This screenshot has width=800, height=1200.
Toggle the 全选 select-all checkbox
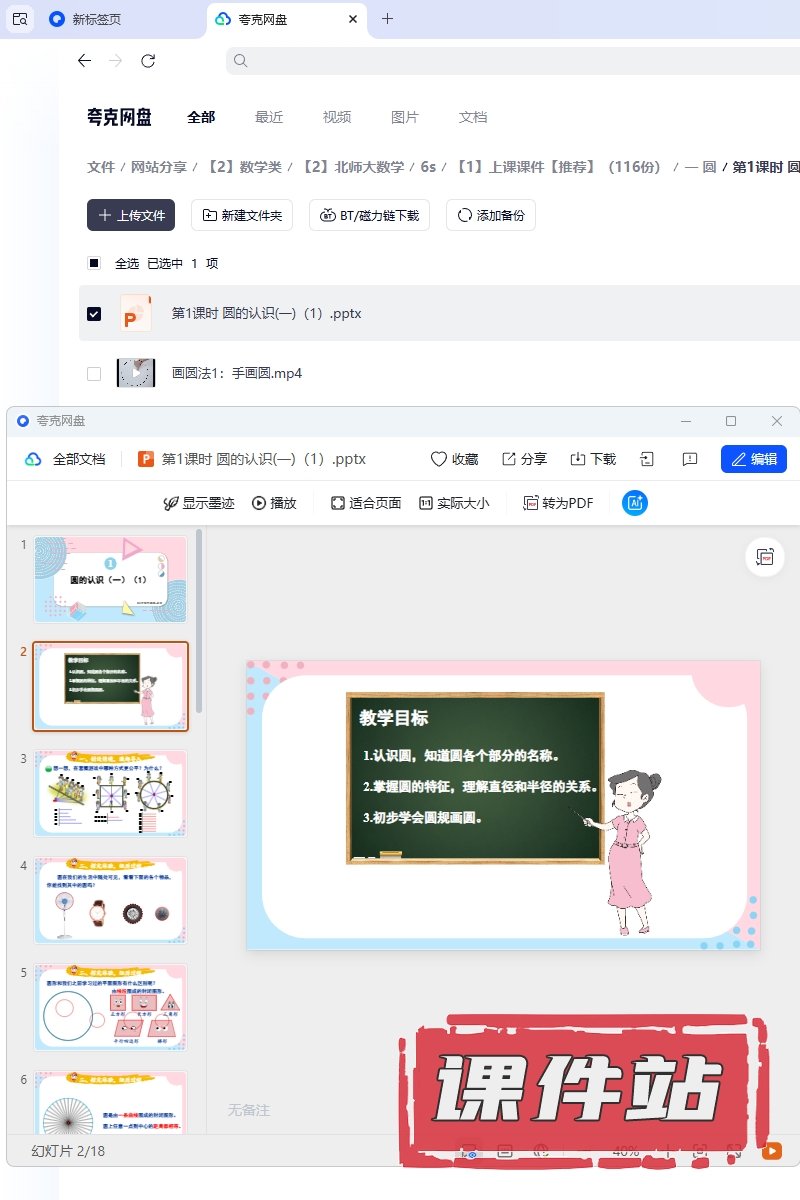tap(94, 264)
